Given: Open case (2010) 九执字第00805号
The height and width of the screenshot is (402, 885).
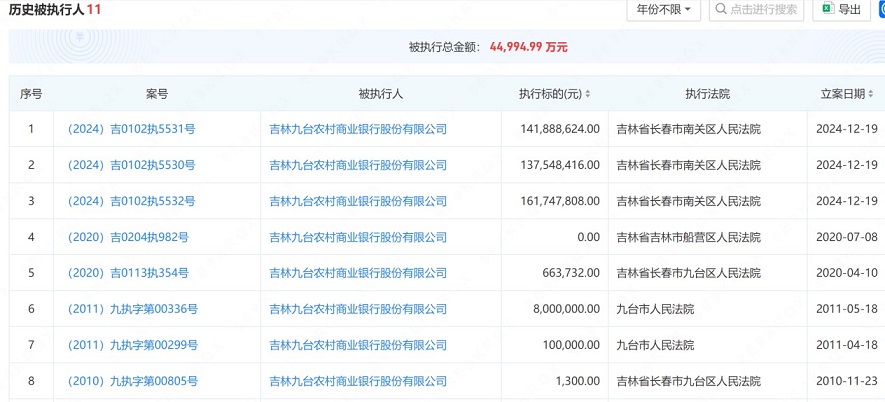Looking at the screenshot, I should tap(133, 381).
